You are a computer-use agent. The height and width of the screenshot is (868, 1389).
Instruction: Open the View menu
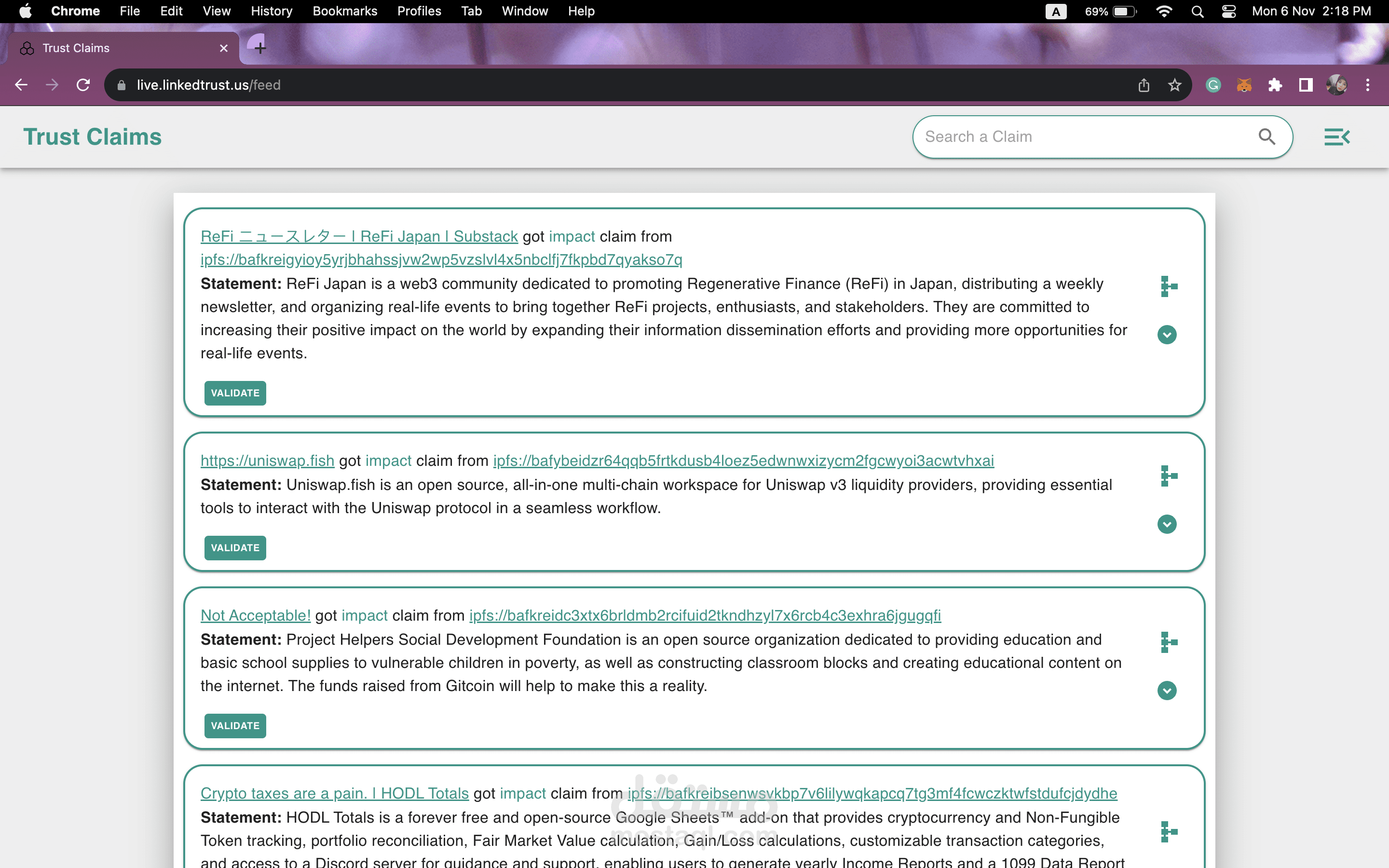click(x=217, y=11)
